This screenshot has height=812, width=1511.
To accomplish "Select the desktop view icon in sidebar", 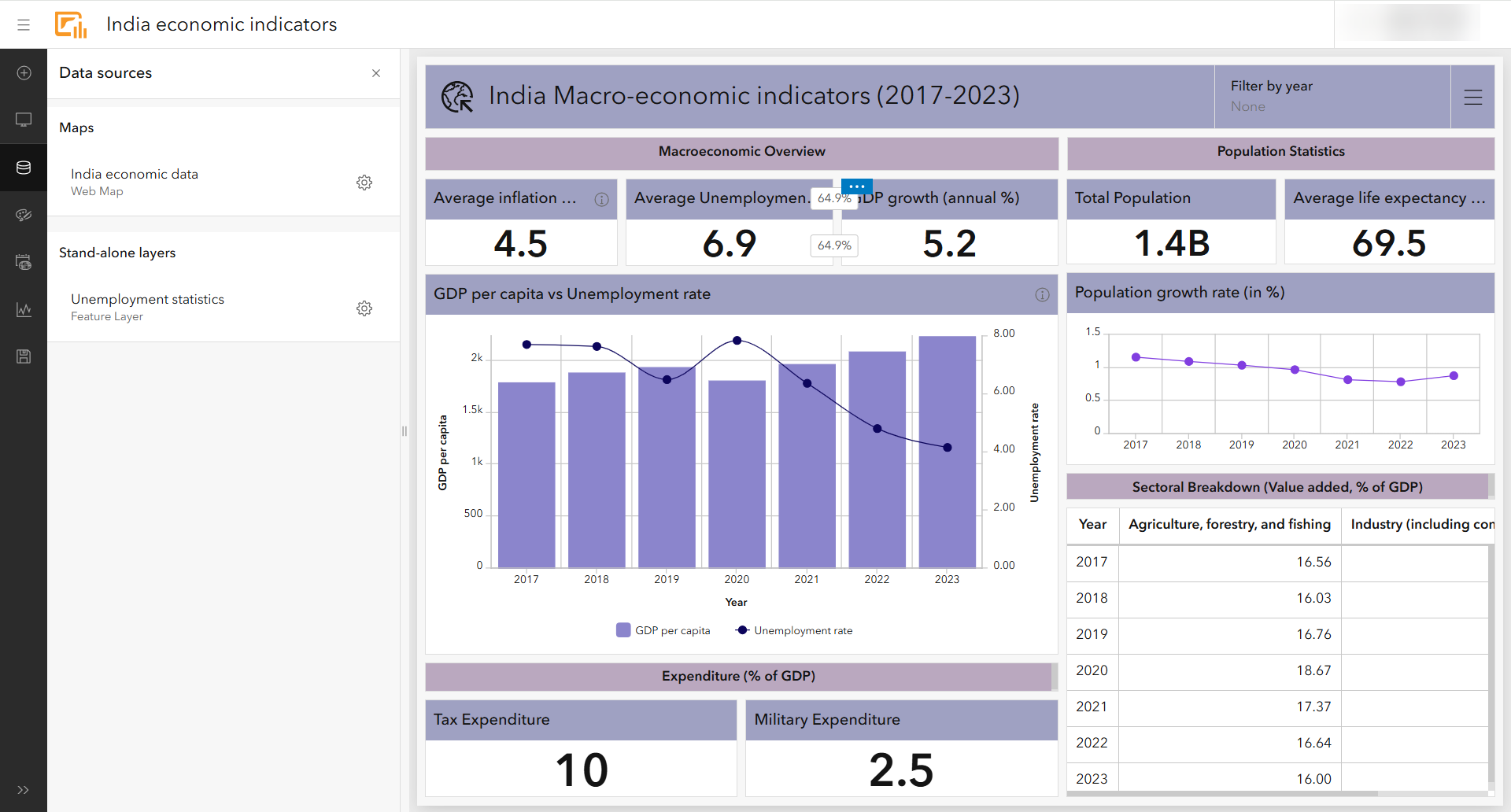I will pos(24,119).
